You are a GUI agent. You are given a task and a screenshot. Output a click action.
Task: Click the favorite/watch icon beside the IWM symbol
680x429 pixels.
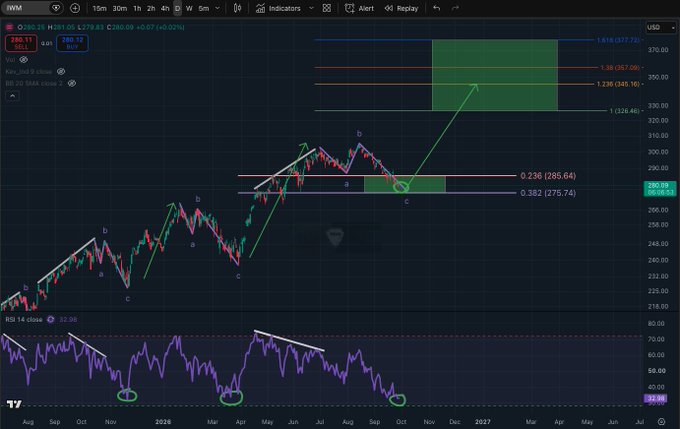tap(56, 8)
